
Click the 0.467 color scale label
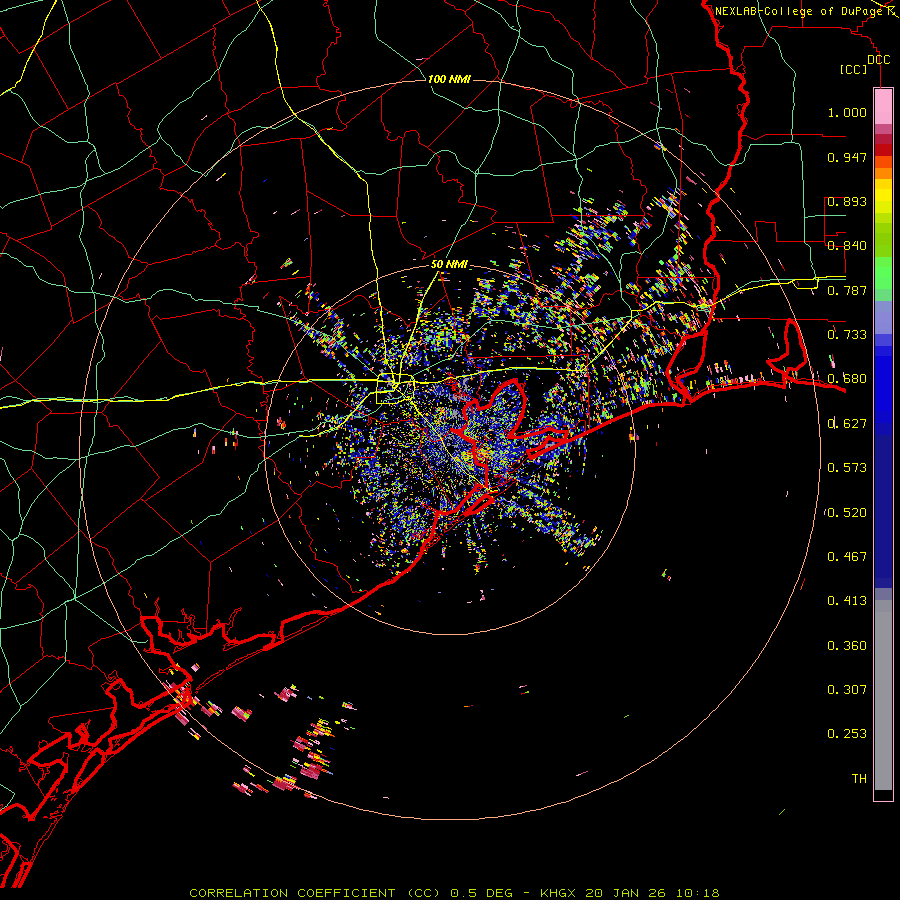pyautogui.click(x=847, y=557)
